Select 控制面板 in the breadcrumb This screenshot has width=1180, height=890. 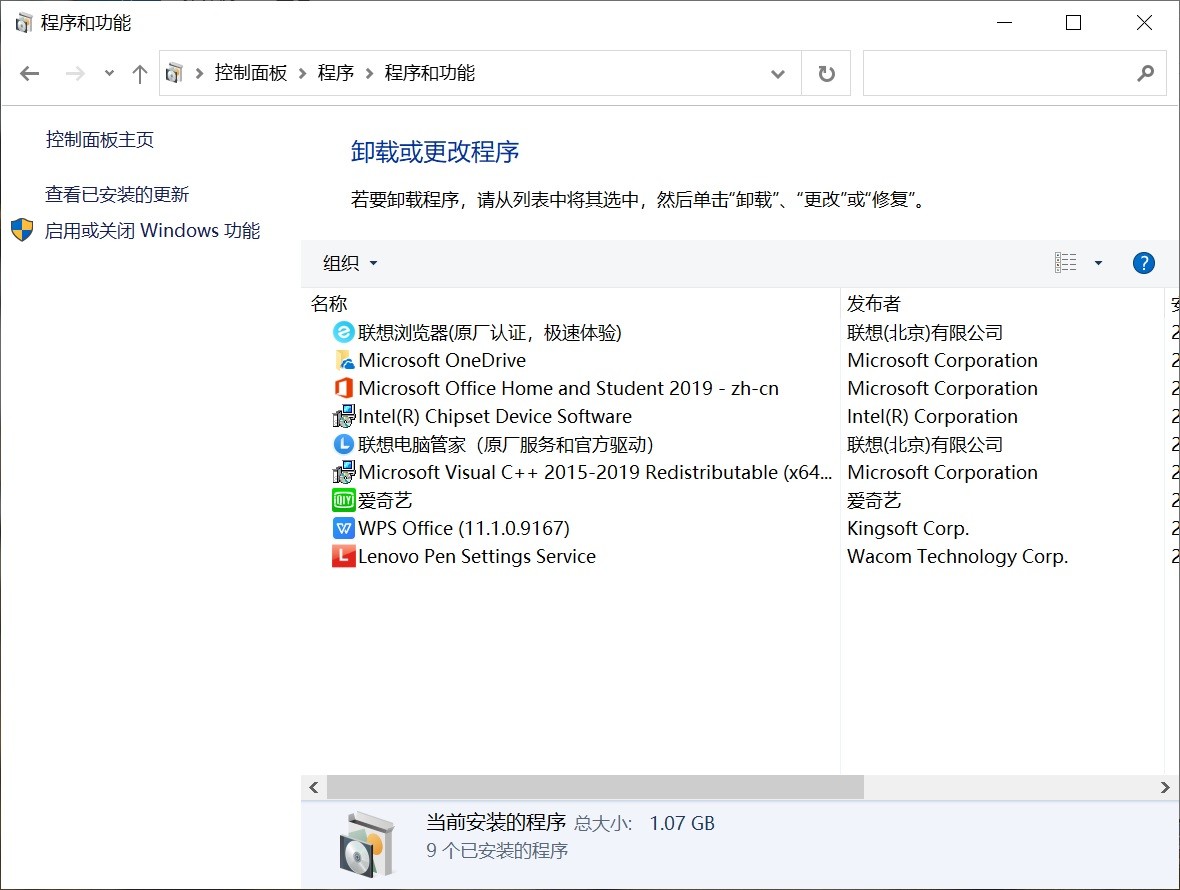[x=251, y=73]
